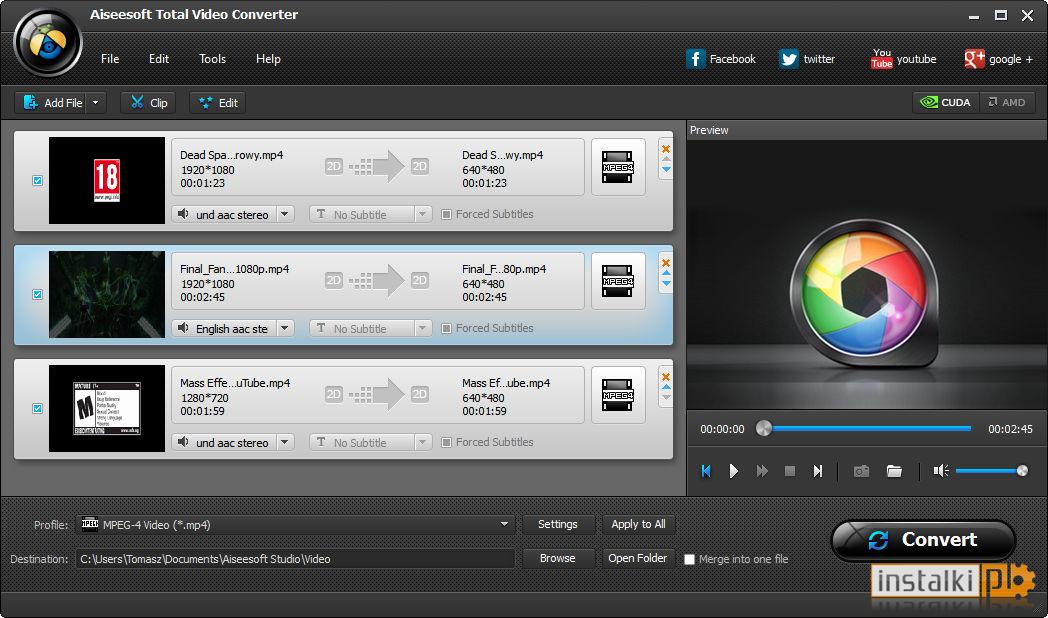Remove Dead Spa...rowy.mp4 with the orange X

[666, 149]
